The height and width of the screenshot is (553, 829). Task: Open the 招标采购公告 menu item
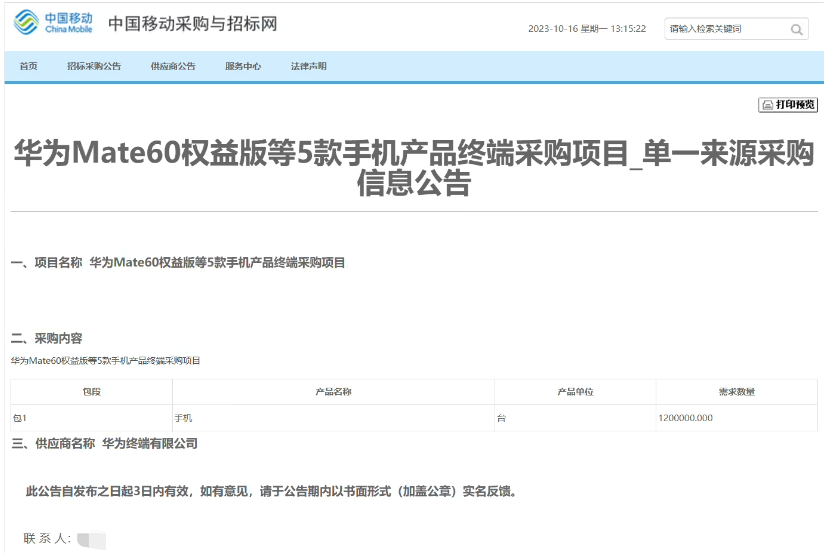click(94, 66)
